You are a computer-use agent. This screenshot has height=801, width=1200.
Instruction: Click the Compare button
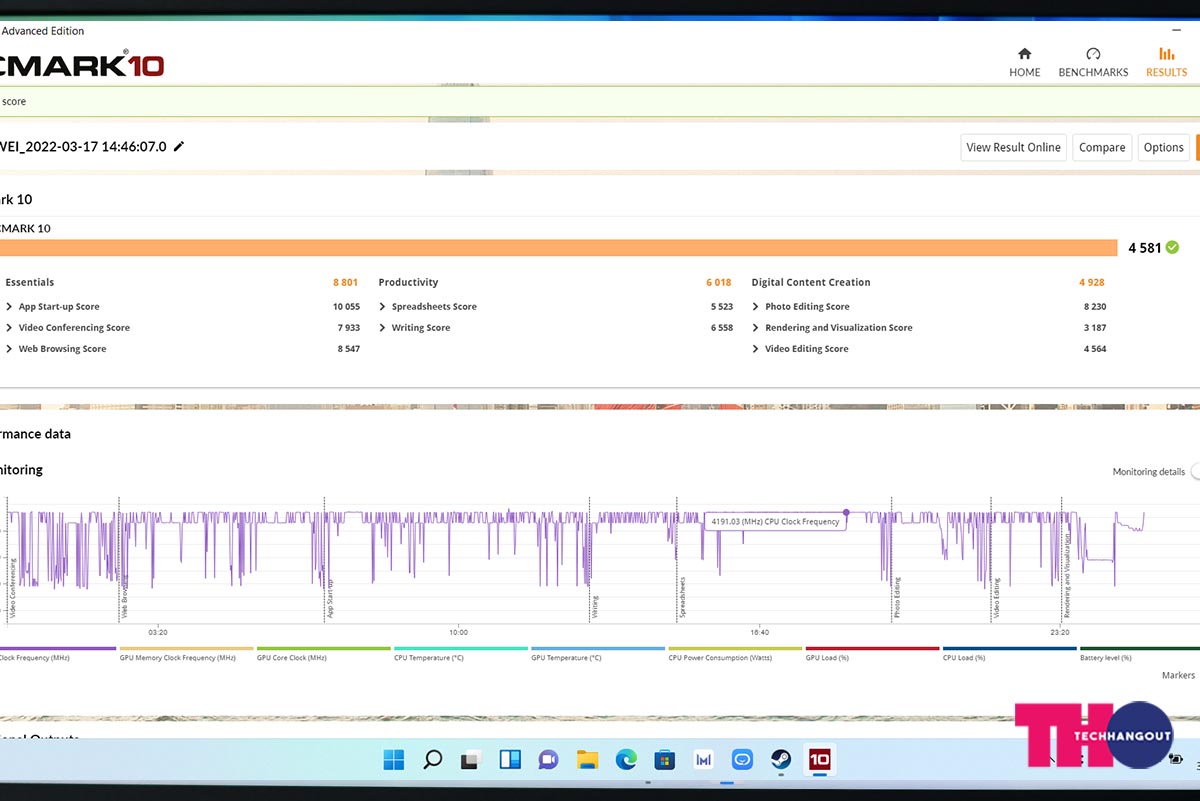click(x=1102, y=147)
